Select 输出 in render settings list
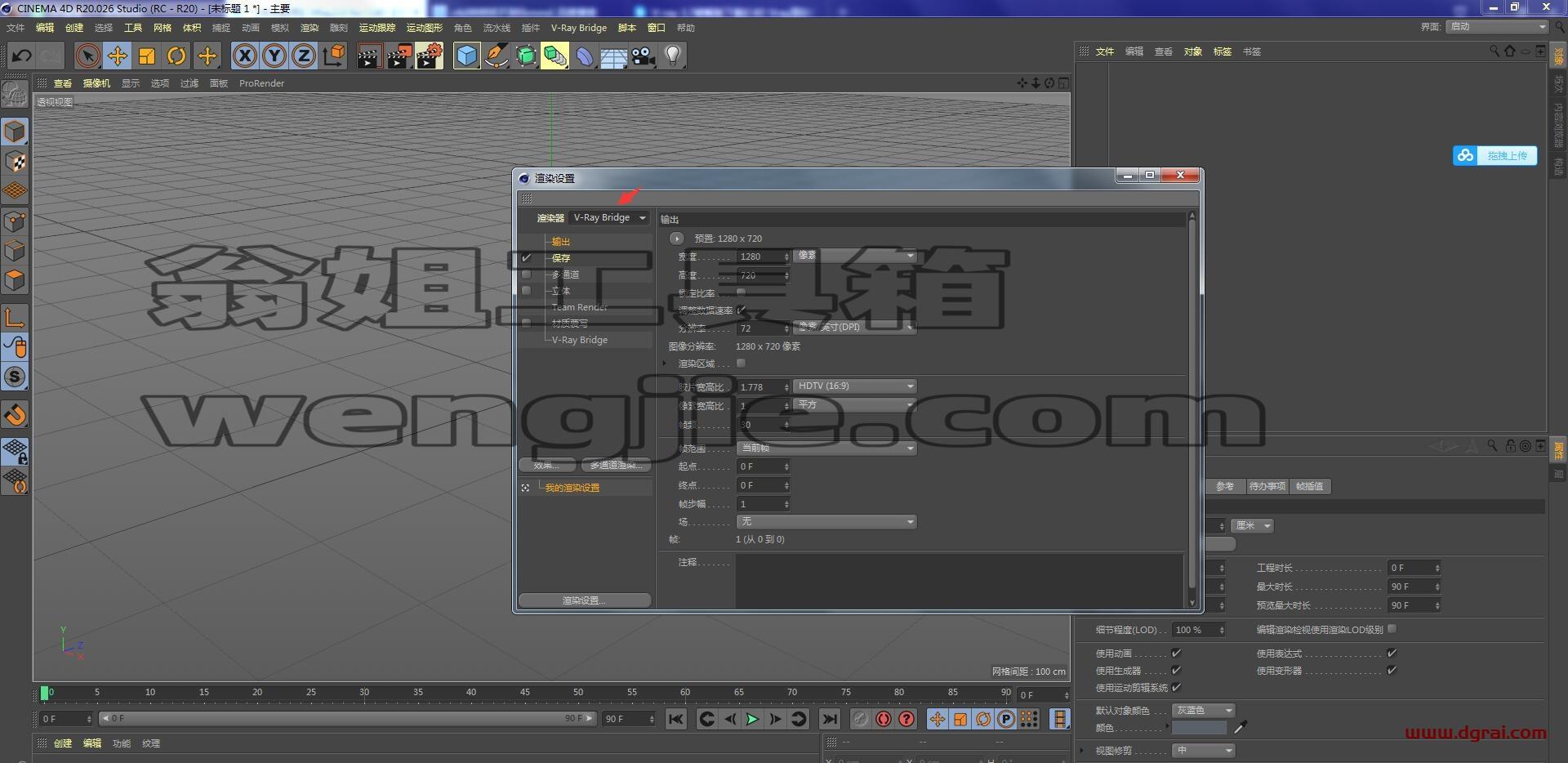Screen dimensions: 1568x763 (x=561, y=242)
